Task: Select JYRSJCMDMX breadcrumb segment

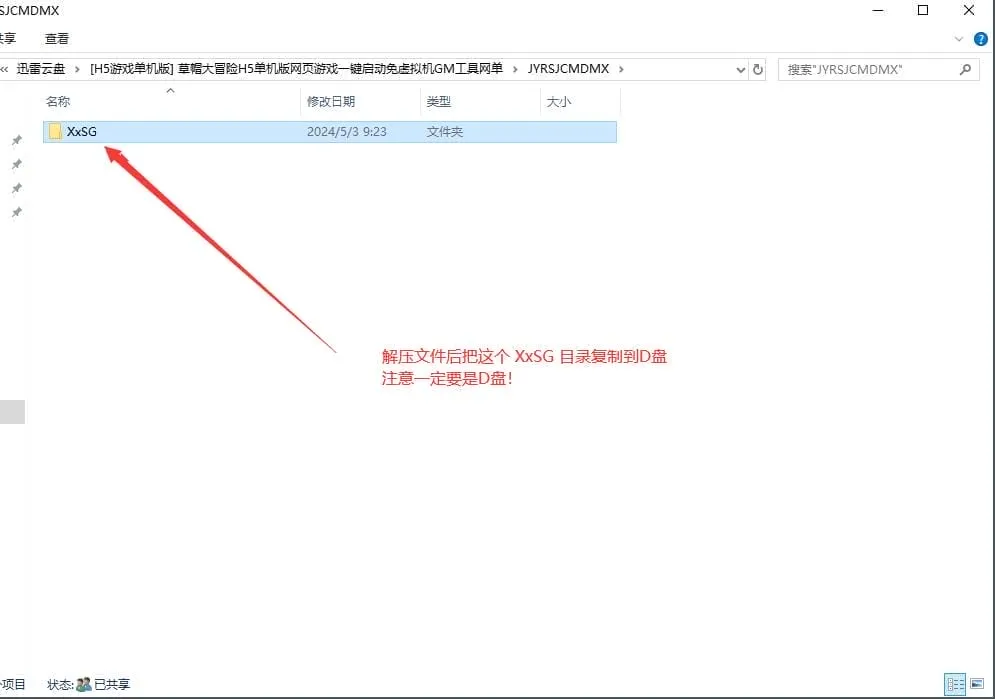Action: click(568, 69)
